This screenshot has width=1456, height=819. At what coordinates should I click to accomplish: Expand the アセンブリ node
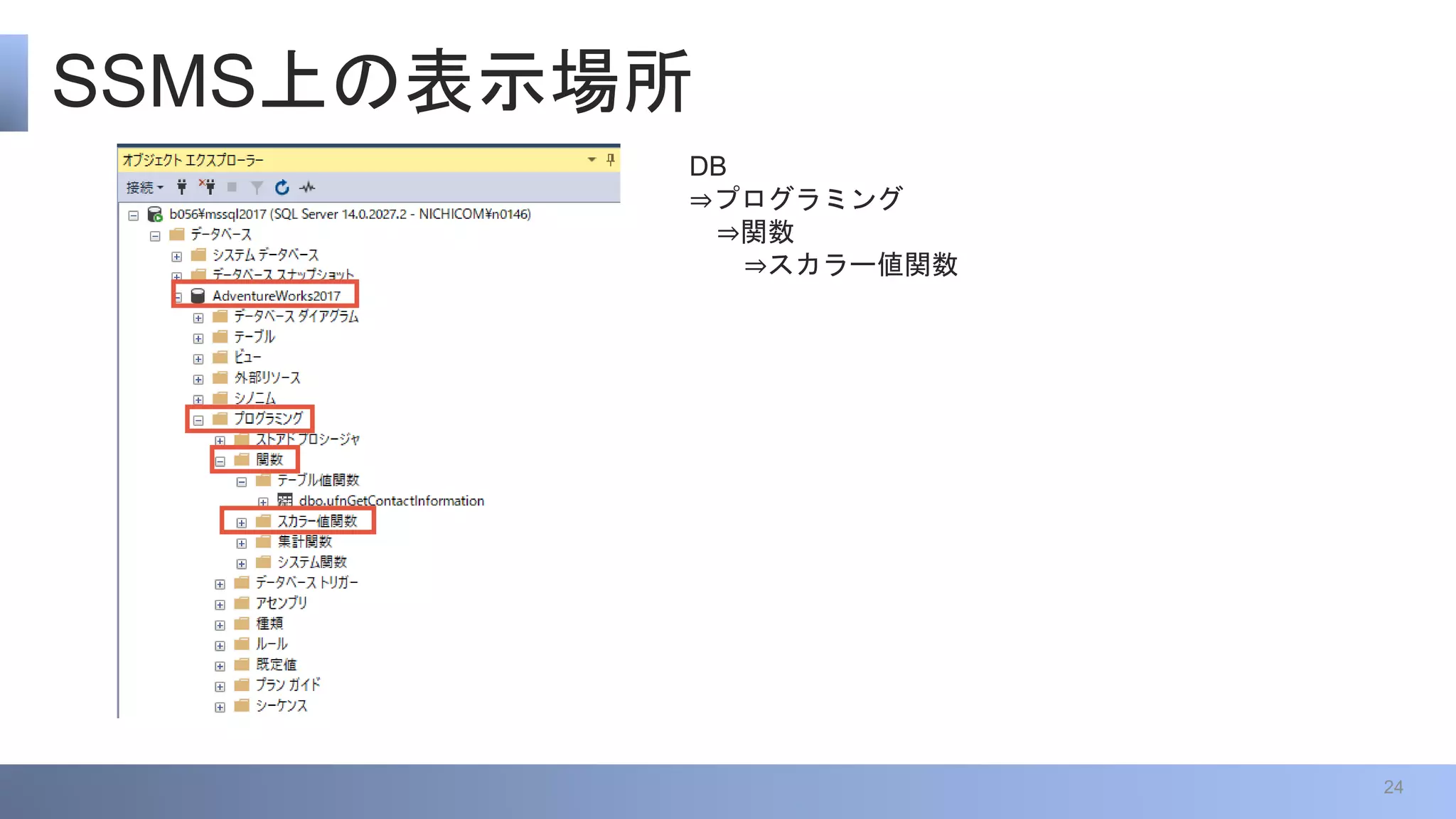click(x=220, y=605)
